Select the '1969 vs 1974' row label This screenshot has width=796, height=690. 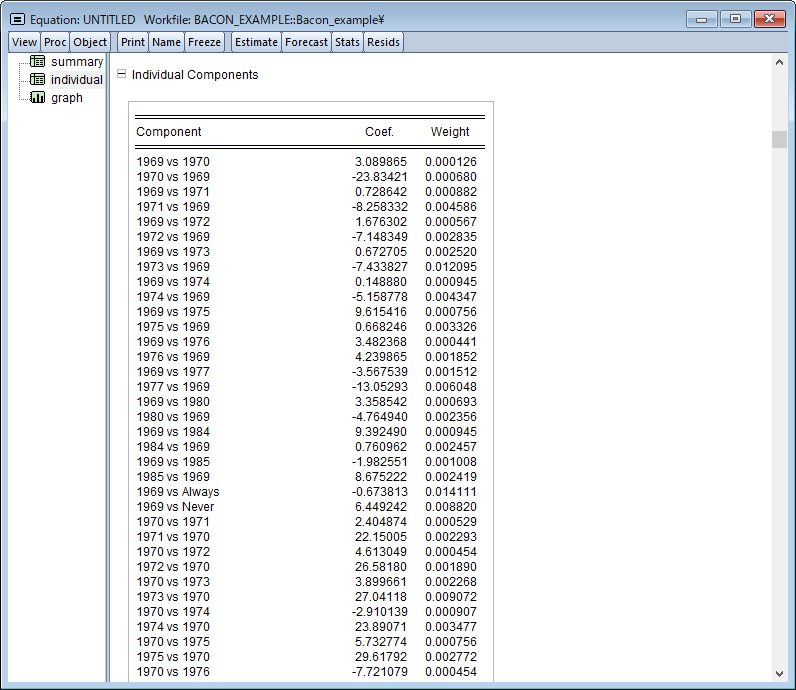coord(173,281)
